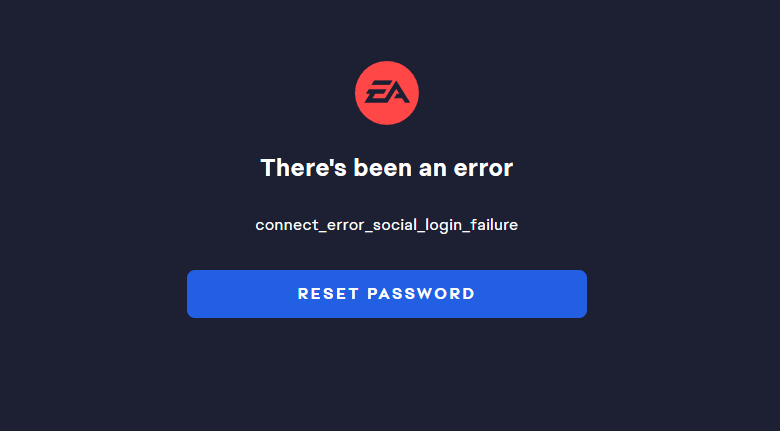Click the circular Electronic Arts emblem
780x431 pixels.
(x=387, y=93)
